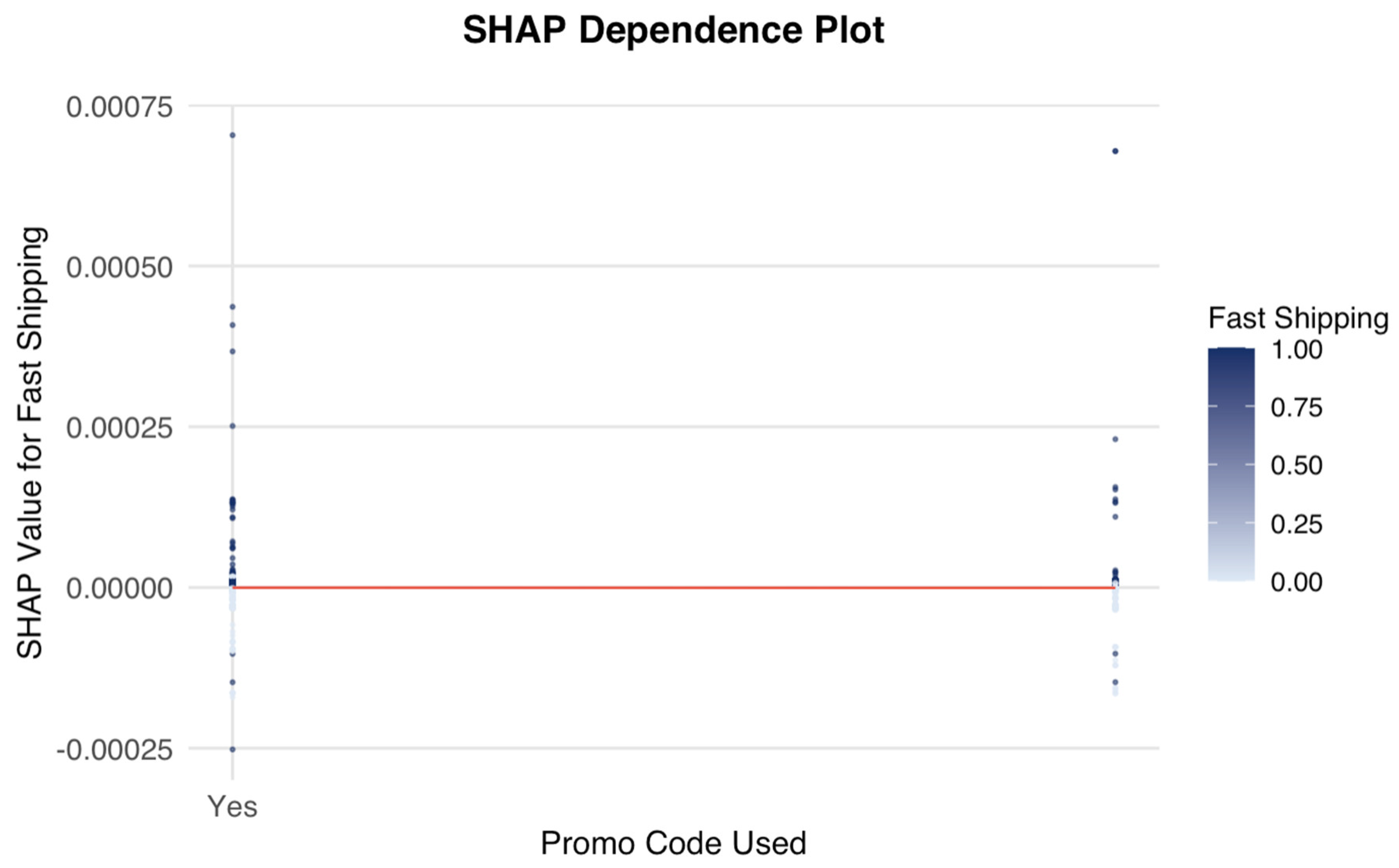This screenshot has height=868, width=1399.
Task: Click the 0.00000 y-axis tick label
Action: point(120,589)
